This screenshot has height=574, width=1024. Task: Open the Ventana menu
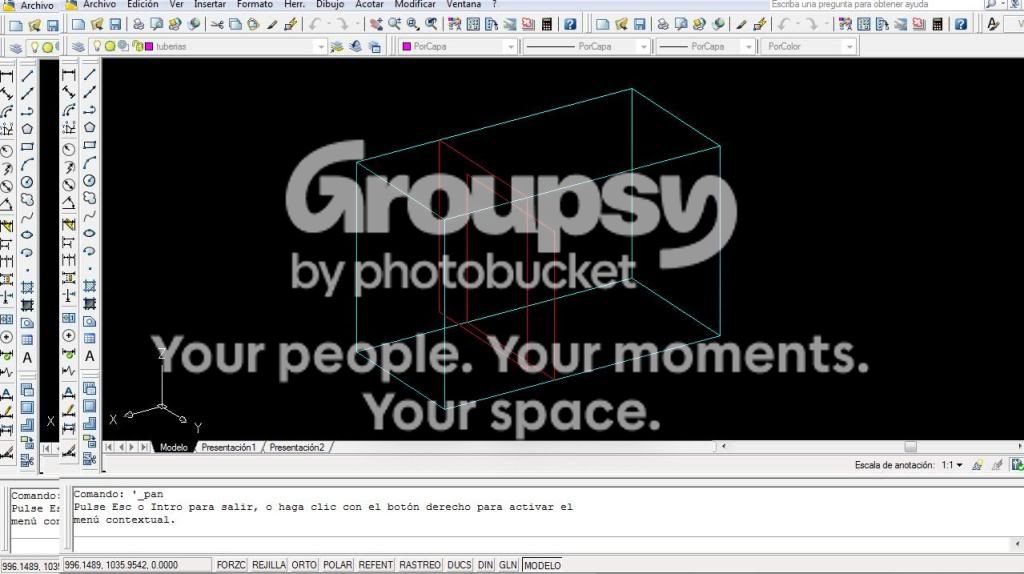point(464,4)
